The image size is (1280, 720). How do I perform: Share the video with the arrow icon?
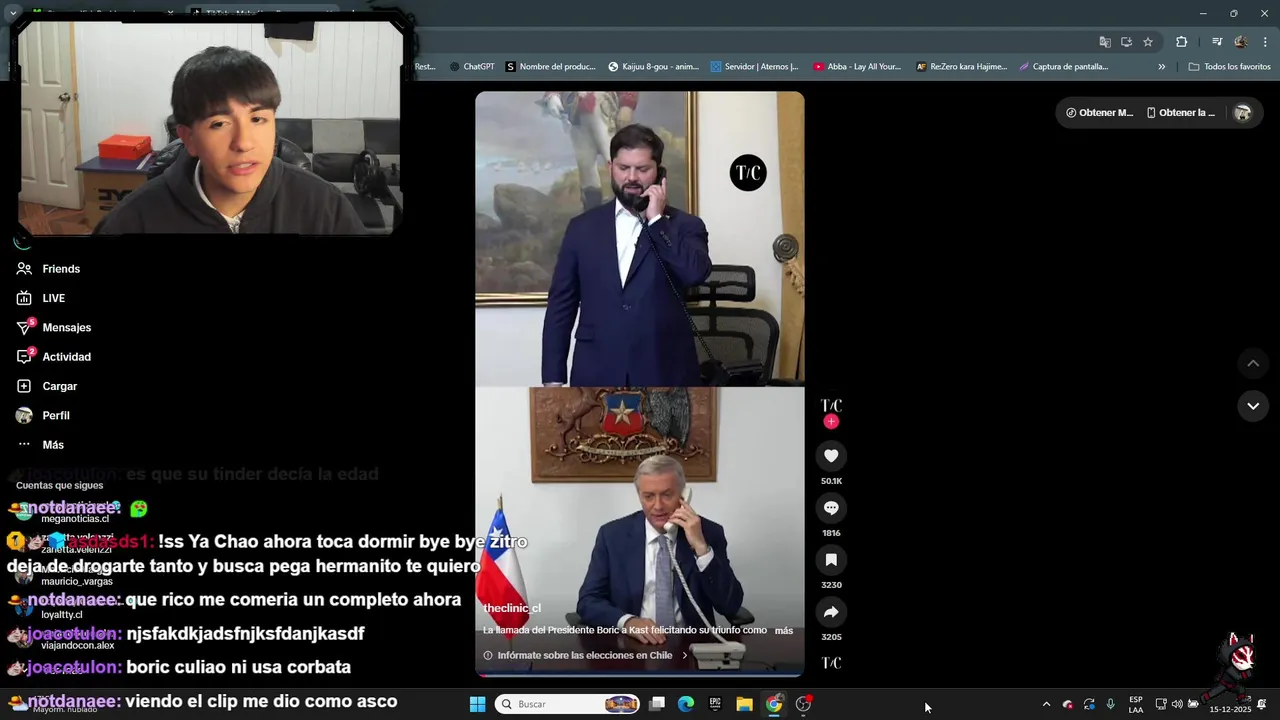click(x=831, y=612)
